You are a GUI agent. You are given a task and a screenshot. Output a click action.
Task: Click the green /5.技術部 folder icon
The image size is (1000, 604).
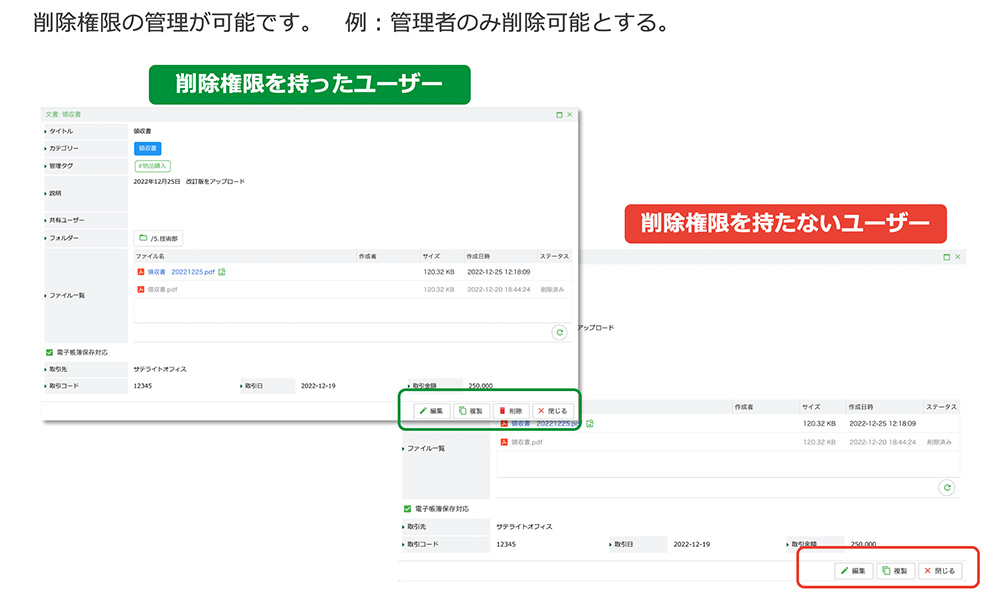click(143, 238)
